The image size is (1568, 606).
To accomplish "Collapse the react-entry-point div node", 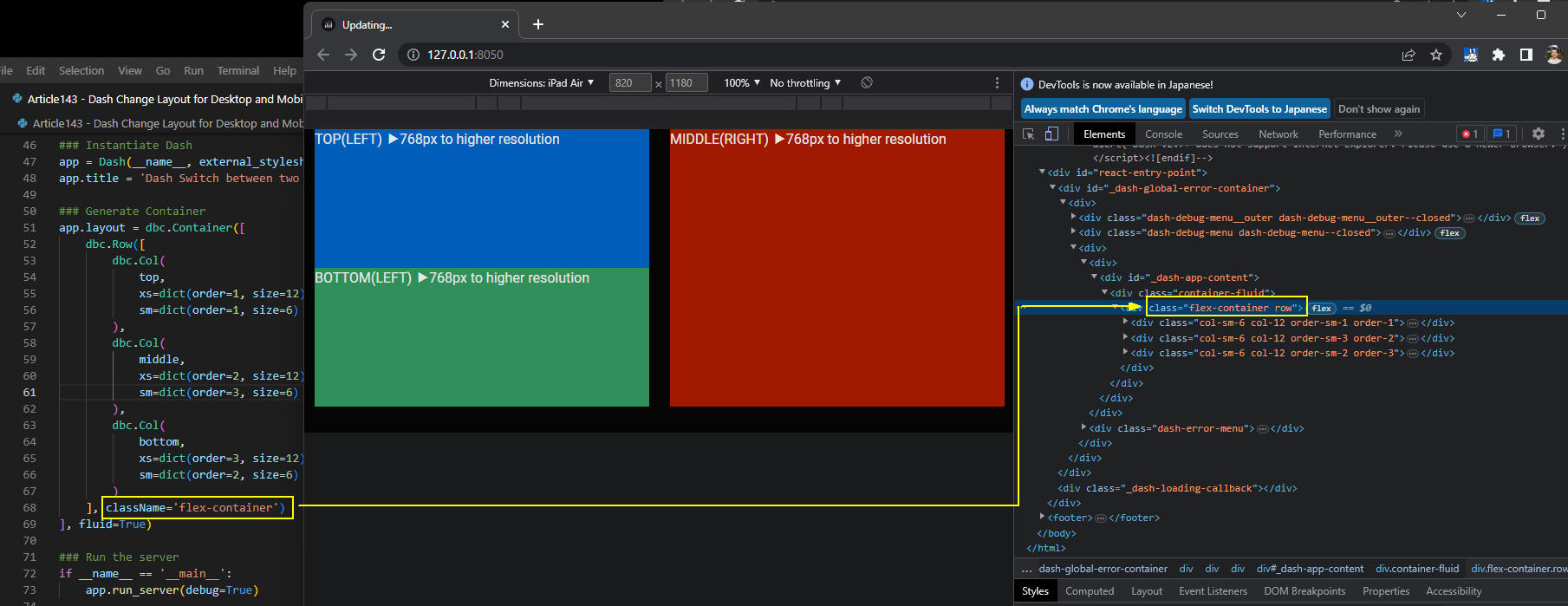I will [1043, 173].
